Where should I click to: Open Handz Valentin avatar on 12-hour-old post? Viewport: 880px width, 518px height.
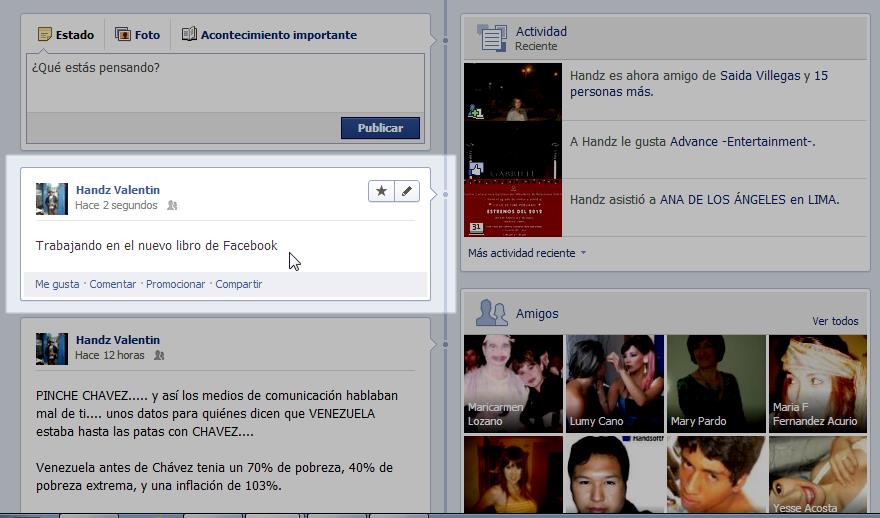pos(52,348)
